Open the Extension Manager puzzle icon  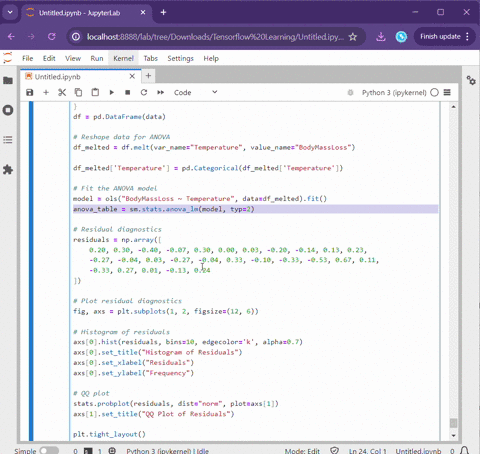[8, 170]
